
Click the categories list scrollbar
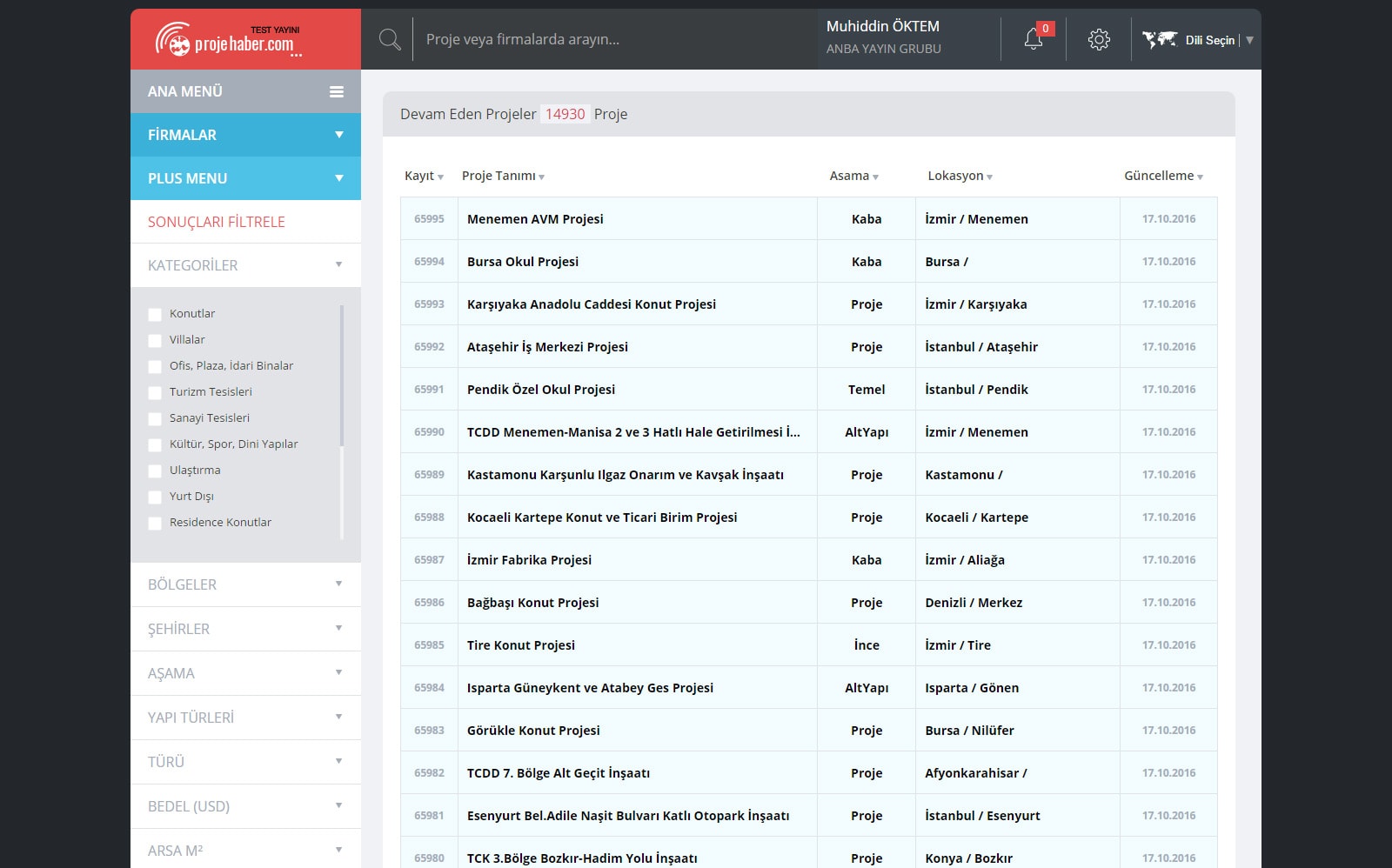click(342, 374)
